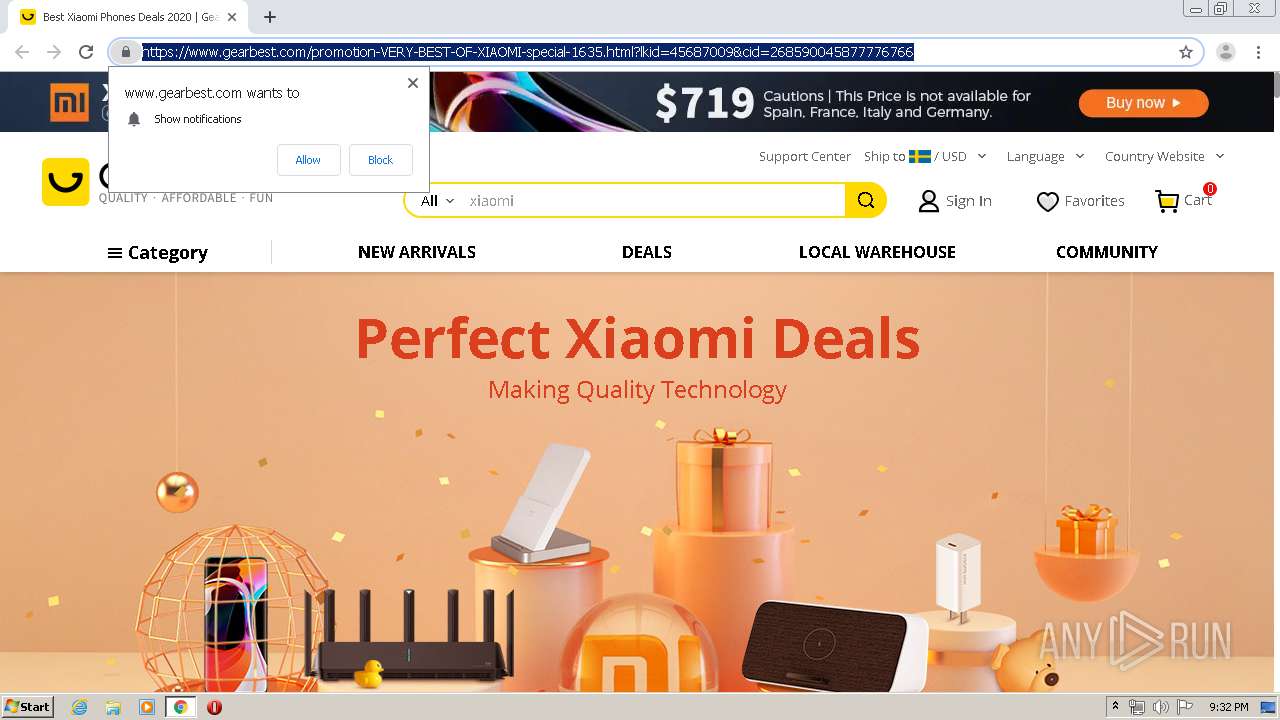This screenshot has width=1280, height=720.
Task: Open Chrome profile avatar icon
Action: point(1226,52)
